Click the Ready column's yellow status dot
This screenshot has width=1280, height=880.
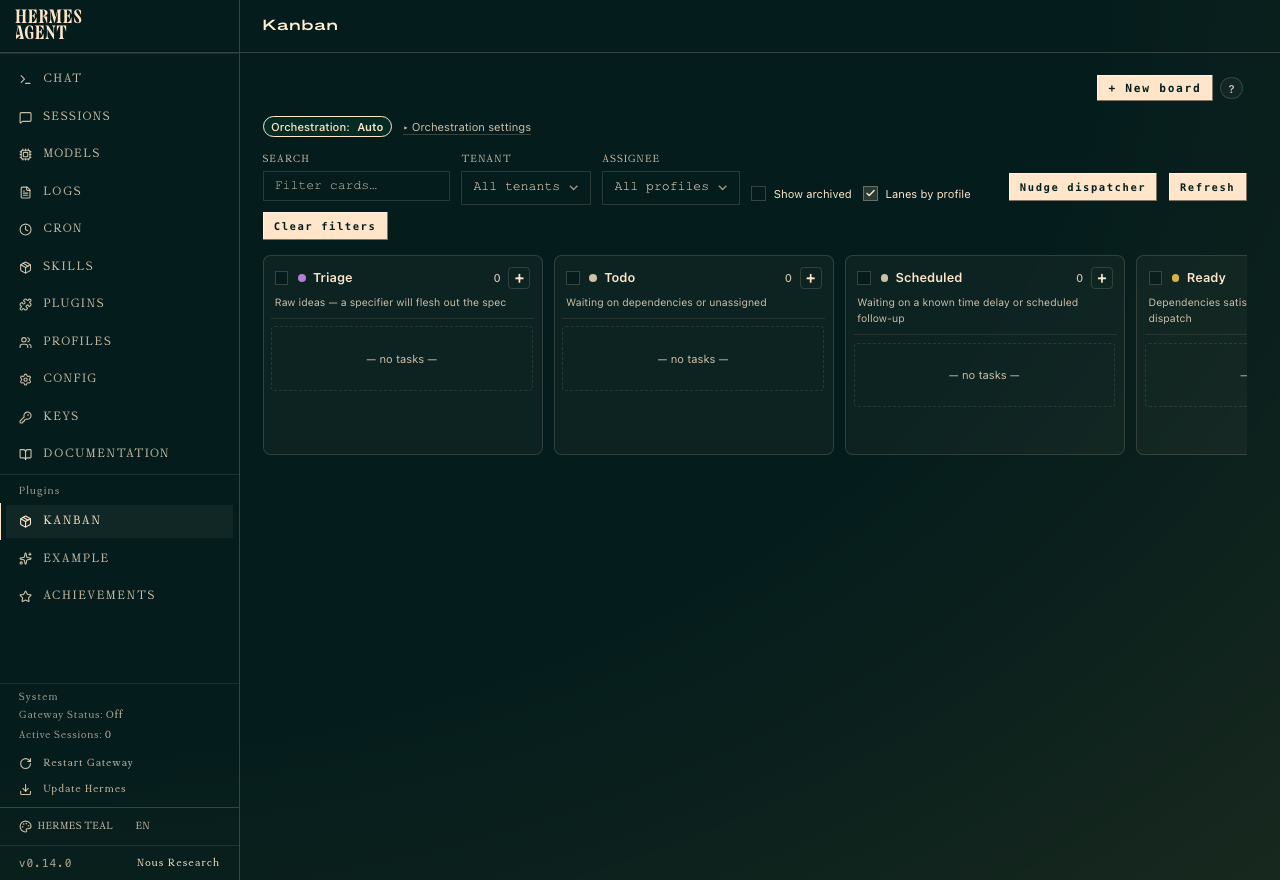click(x=1176, y=278)
